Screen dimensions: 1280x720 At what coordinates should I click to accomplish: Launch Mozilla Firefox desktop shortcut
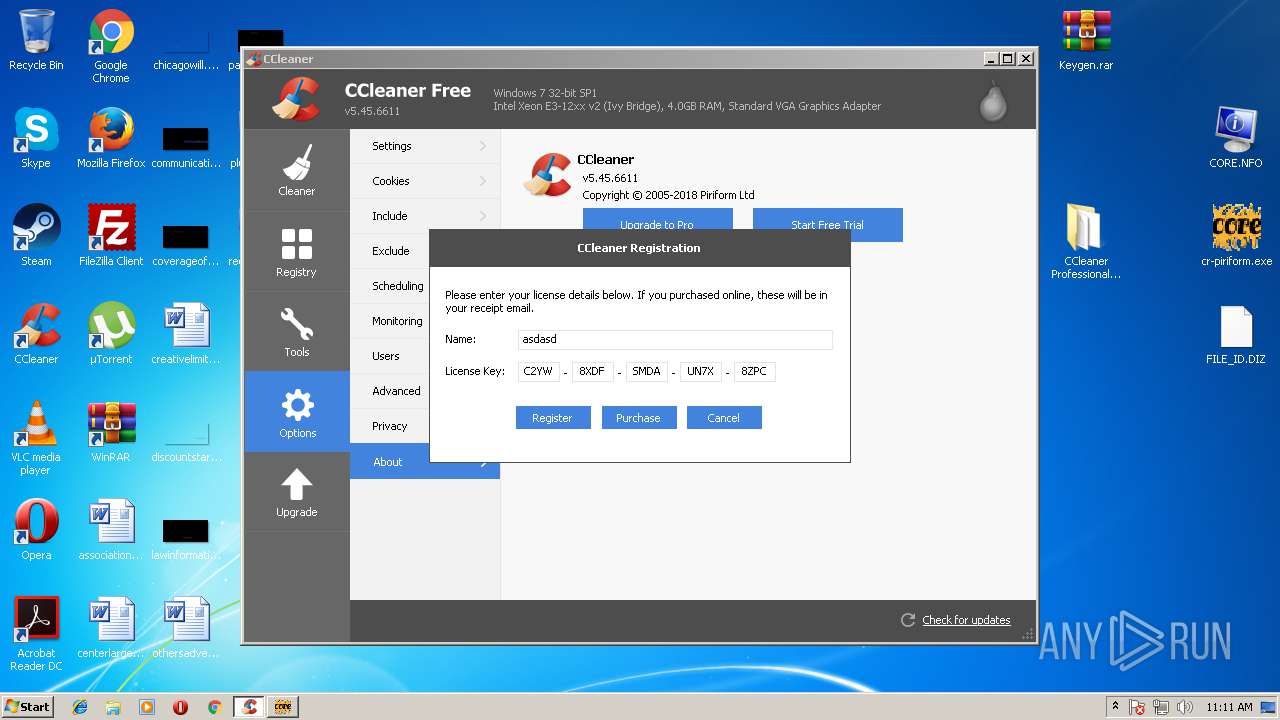tap(111, 138)
